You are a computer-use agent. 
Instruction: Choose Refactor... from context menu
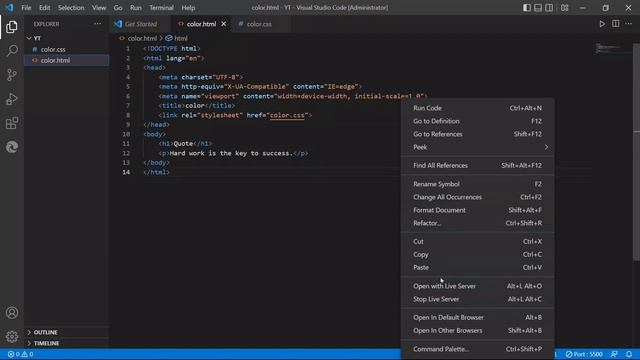click(477, 223)
